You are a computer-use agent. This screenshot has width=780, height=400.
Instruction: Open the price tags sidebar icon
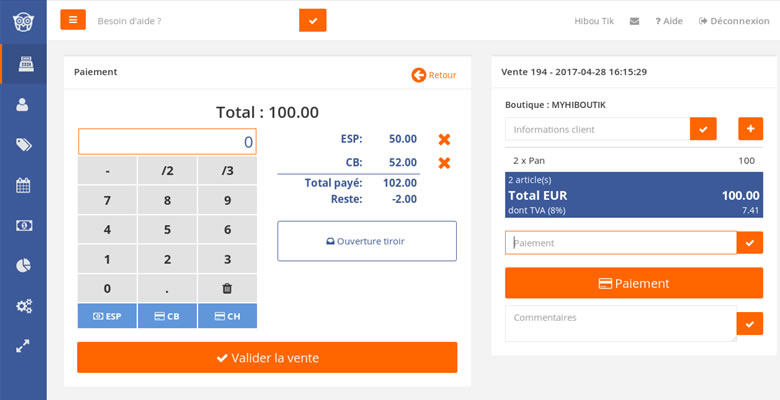click(23, 145)
